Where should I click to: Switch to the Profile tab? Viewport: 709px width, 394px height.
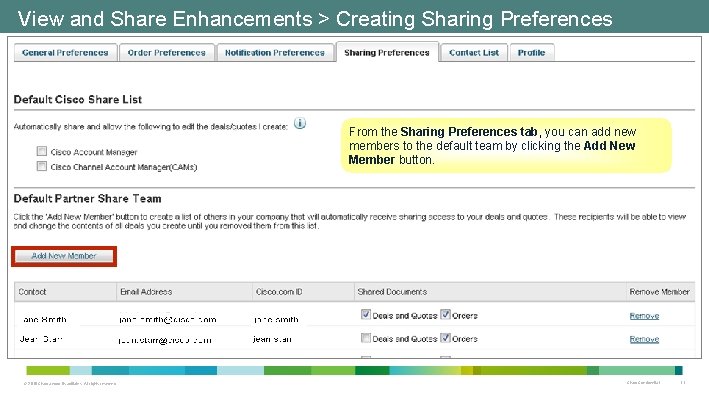[x=532, y=52]
